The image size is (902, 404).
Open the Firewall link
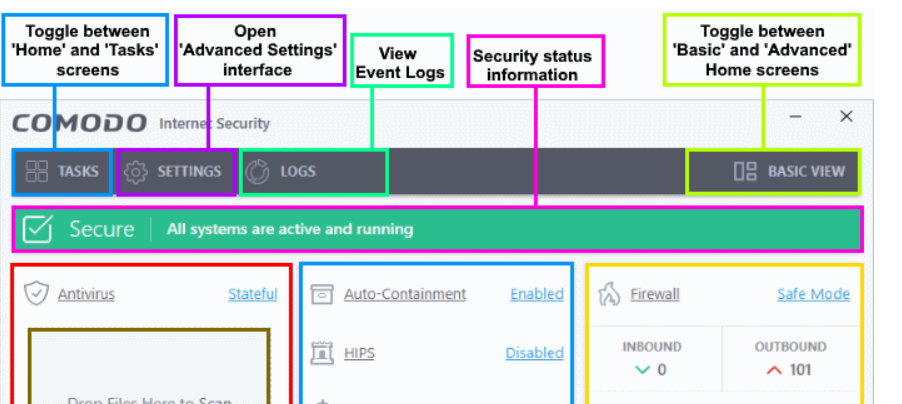654,294
